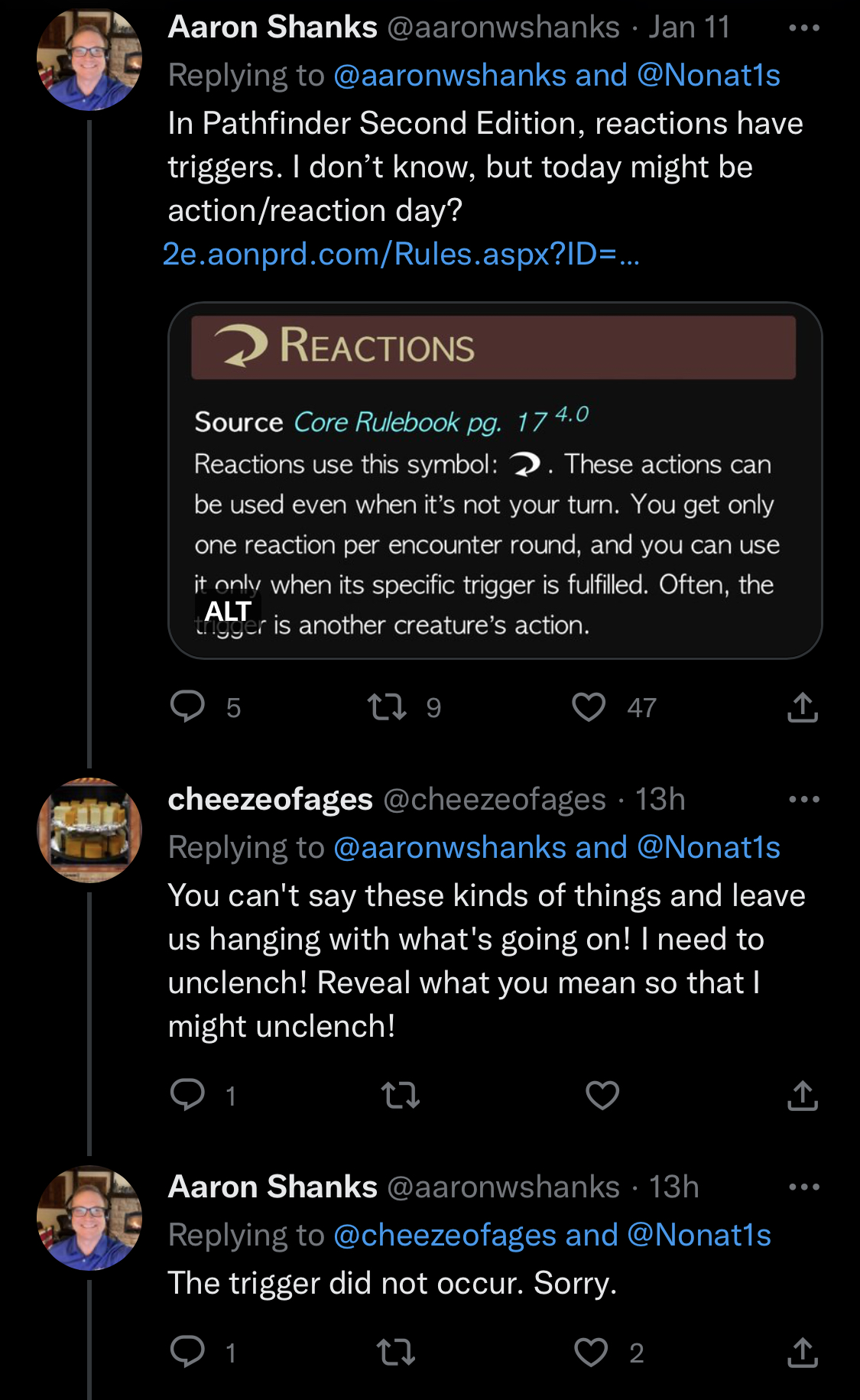The image size is (860, 1400).
Task: Reply to 'The trigger did not occur' tweet
Action: 187,1351
